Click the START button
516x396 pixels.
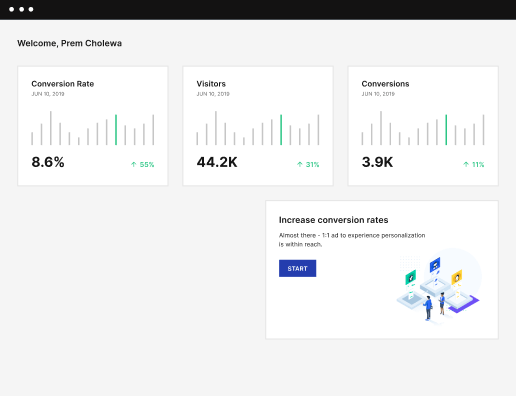click(x=297, y=268)
